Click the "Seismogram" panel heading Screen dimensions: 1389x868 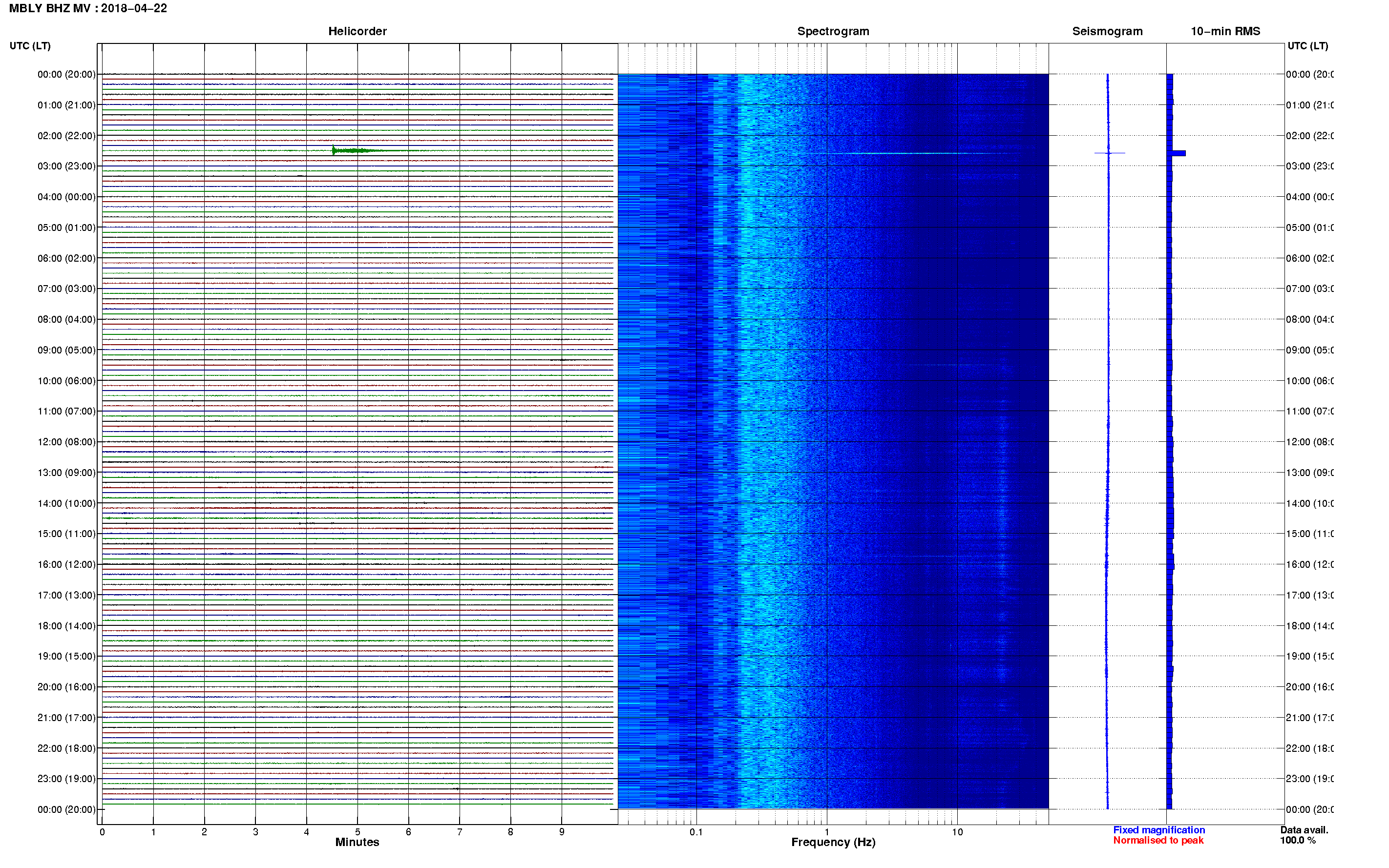[1107, 31]
